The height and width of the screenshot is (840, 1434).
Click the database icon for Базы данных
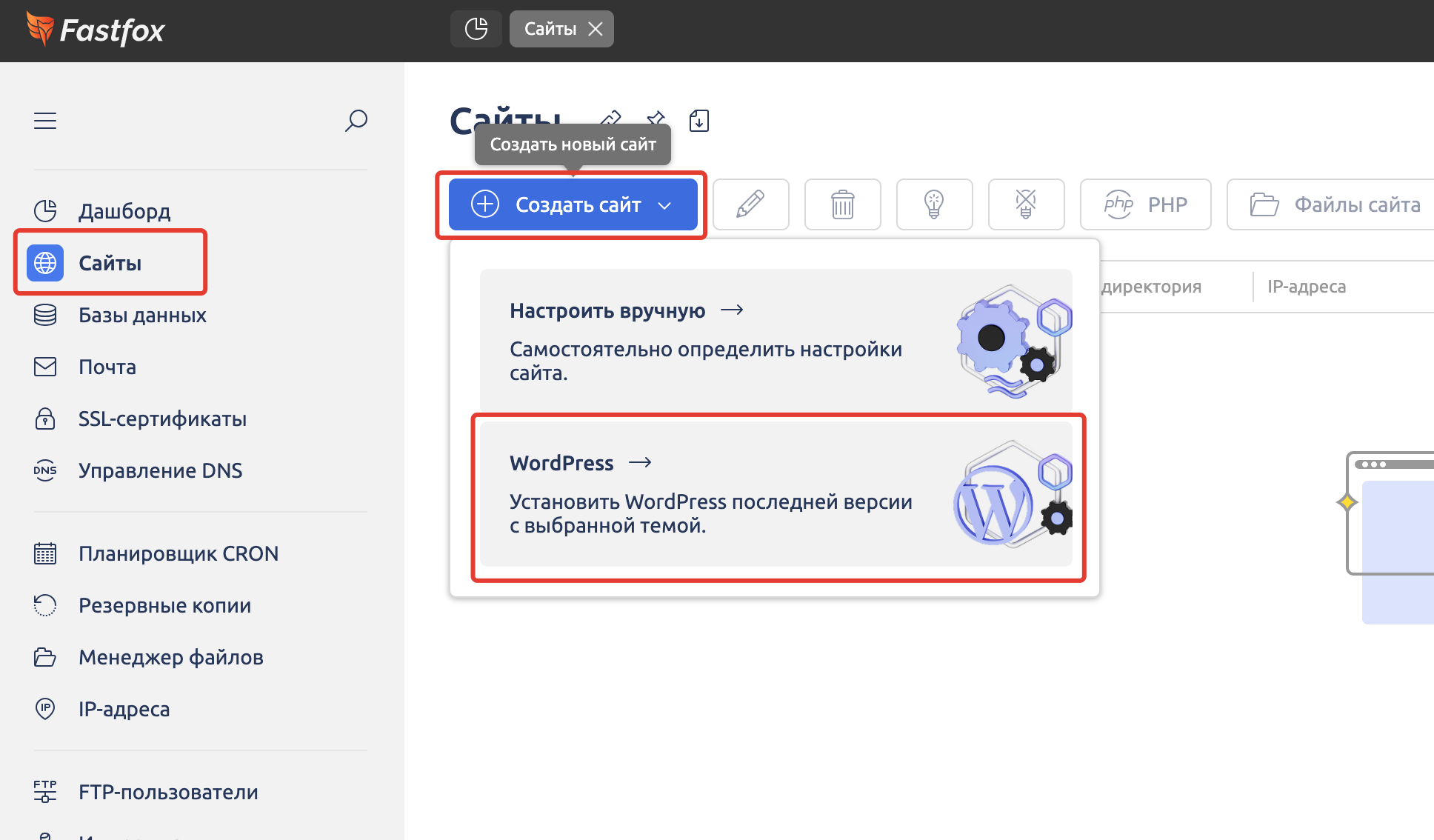(45, 315)
